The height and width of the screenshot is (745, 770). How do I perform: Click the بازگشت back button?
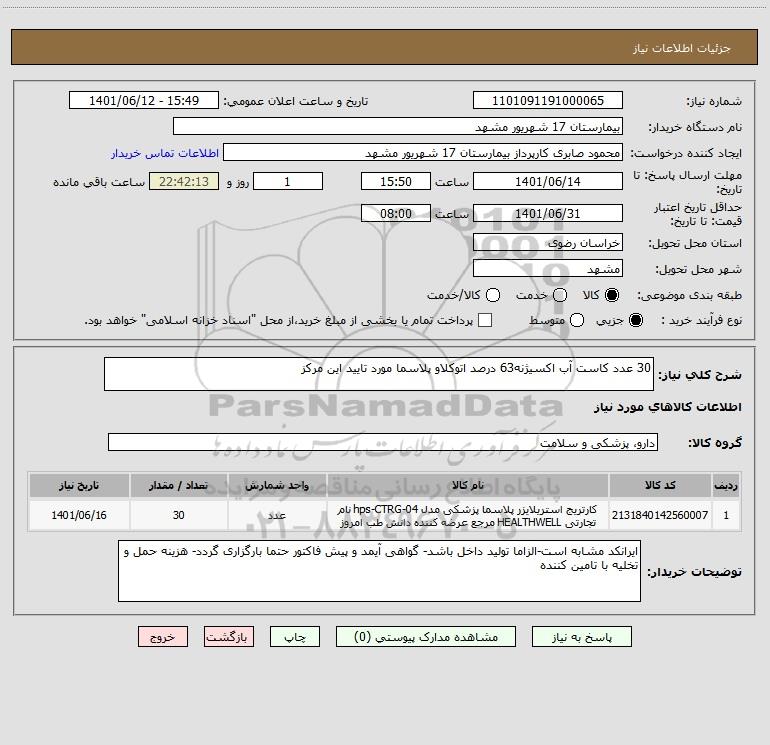coord(229,637)
